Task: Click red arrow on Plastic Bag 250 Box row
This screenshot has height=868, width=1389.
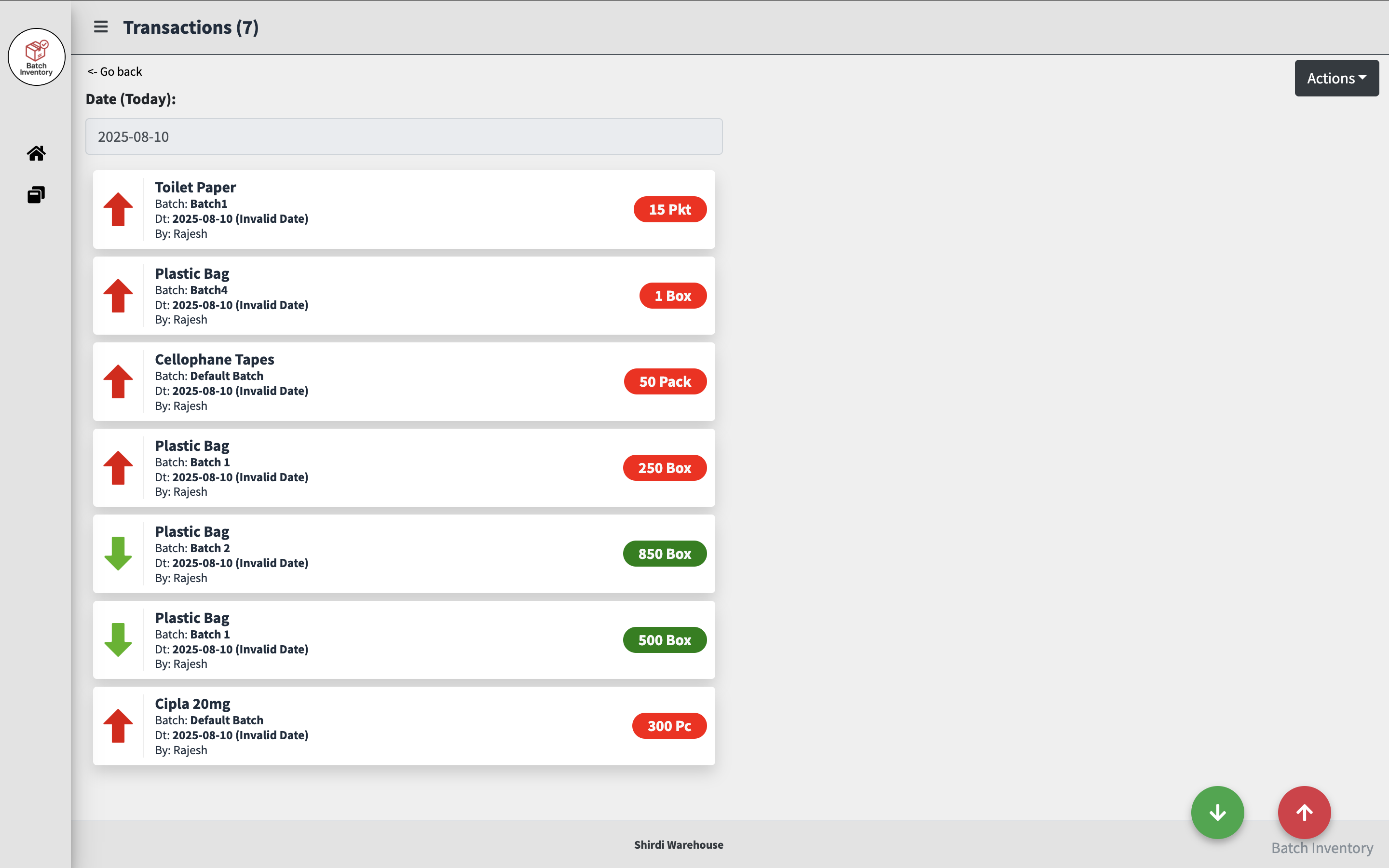Action: coord(118,468)
